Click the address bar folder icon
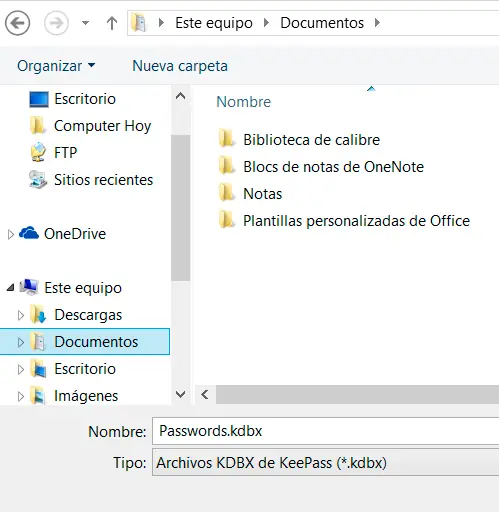Viewport: 499px width, 512px height. coord(139,23)
